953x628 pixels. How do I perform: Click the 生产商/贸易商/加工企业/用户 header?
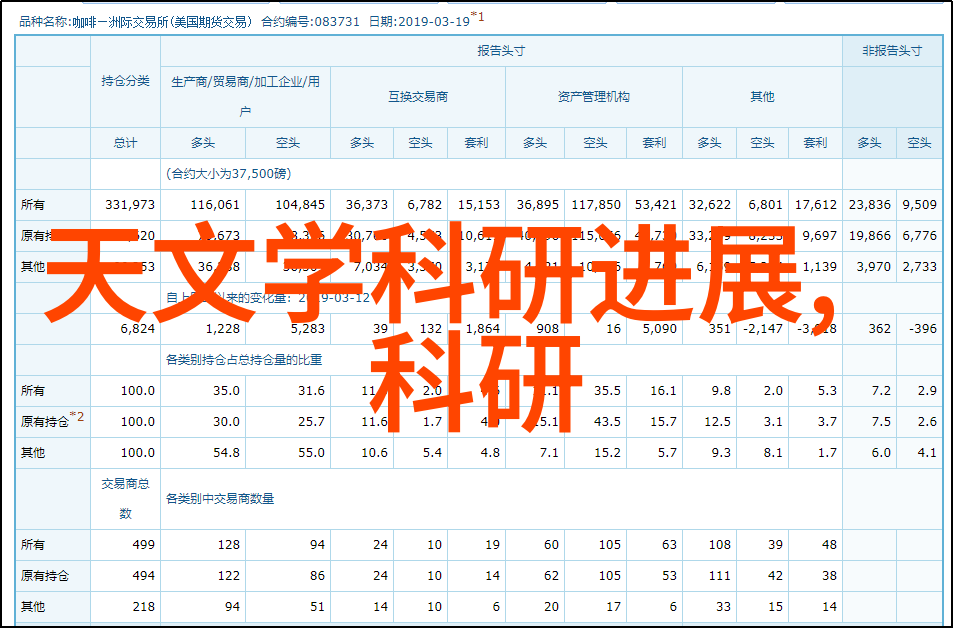pos(245,96)
